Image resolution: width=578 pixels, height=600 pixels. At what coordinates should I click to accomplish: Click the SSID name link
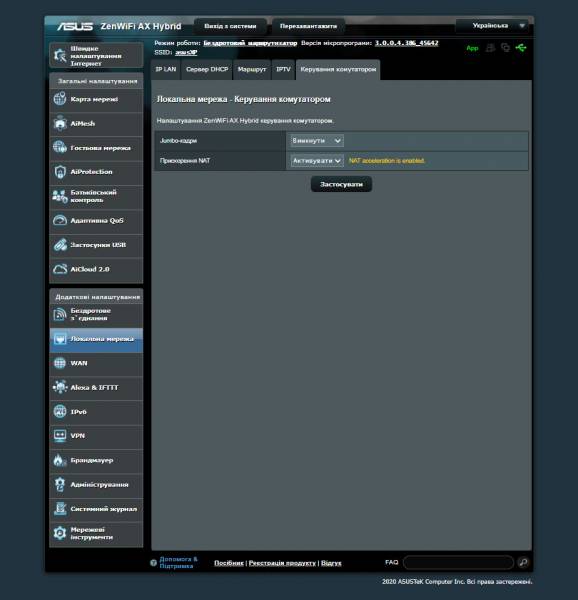click(x=186, y=52)
